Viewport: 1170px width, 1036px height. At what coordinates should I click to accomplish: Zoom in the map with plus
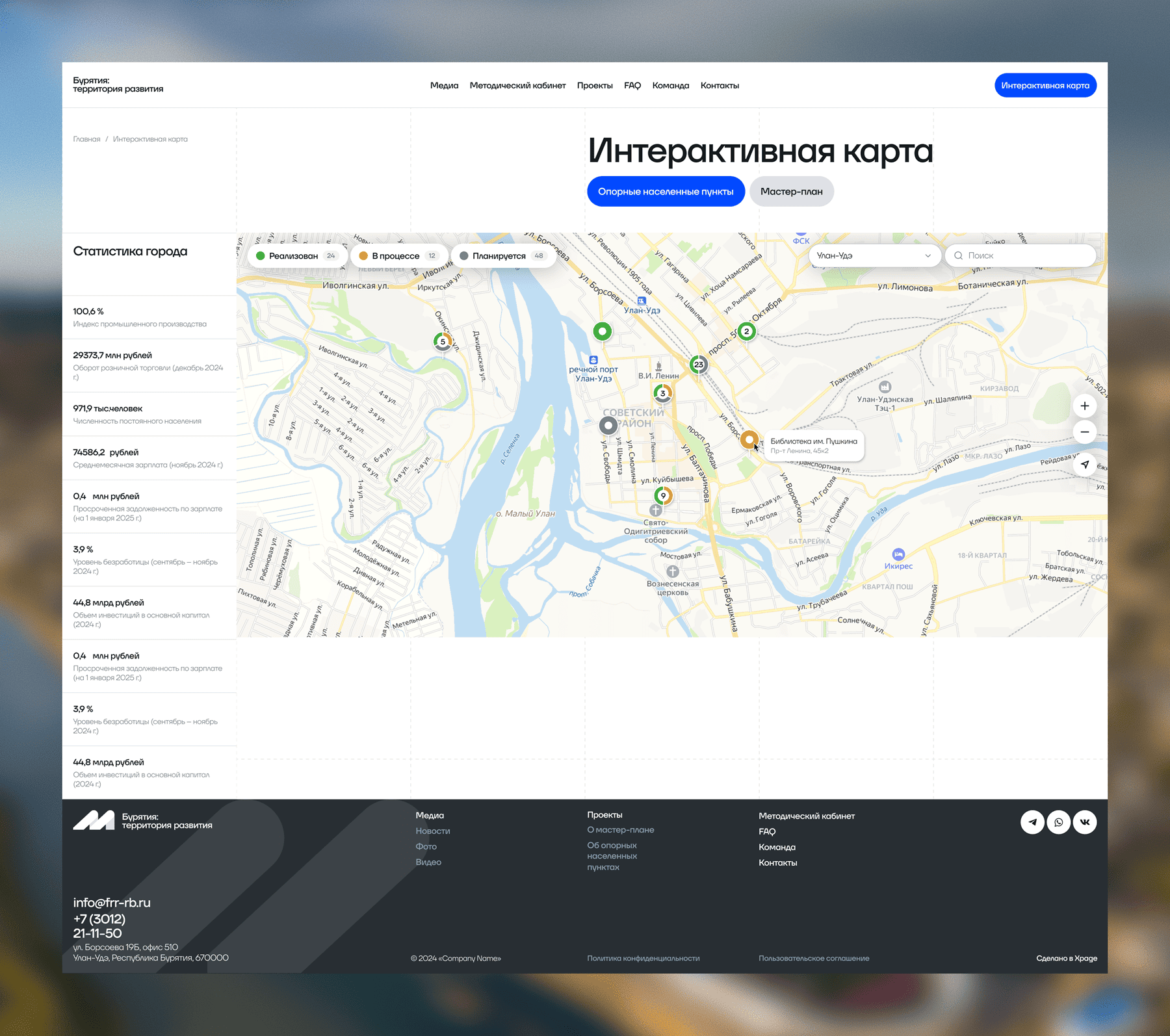pos(1085,406)
